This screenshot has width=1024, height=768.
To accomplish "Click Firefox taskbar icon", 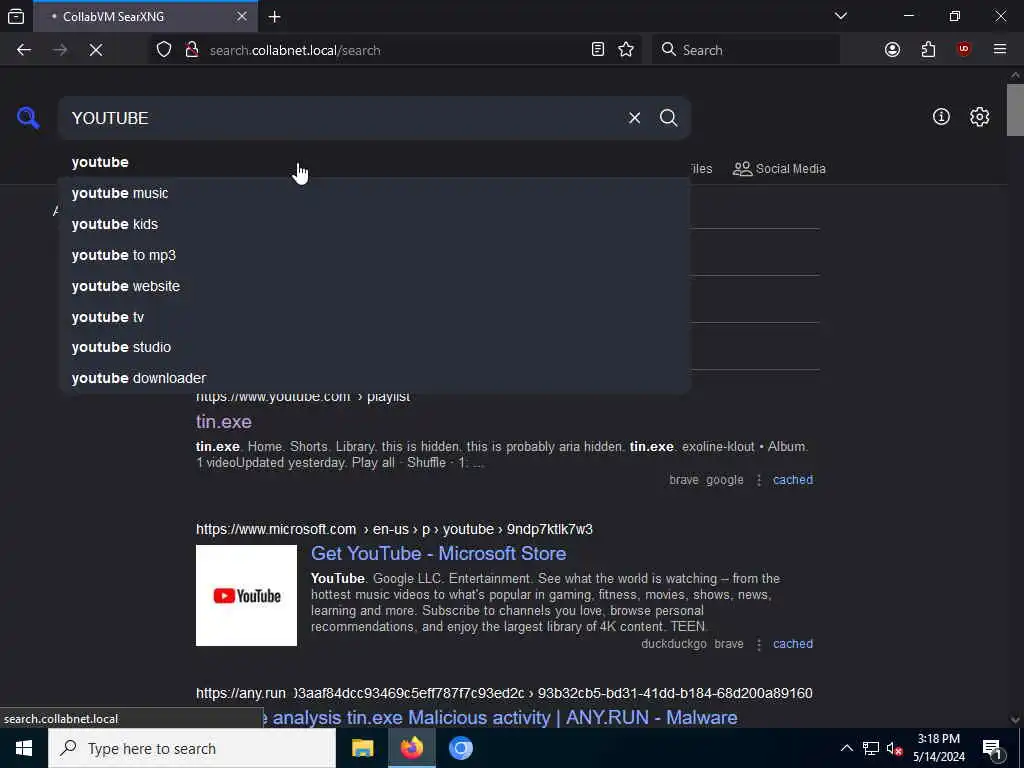I will 411,748.
